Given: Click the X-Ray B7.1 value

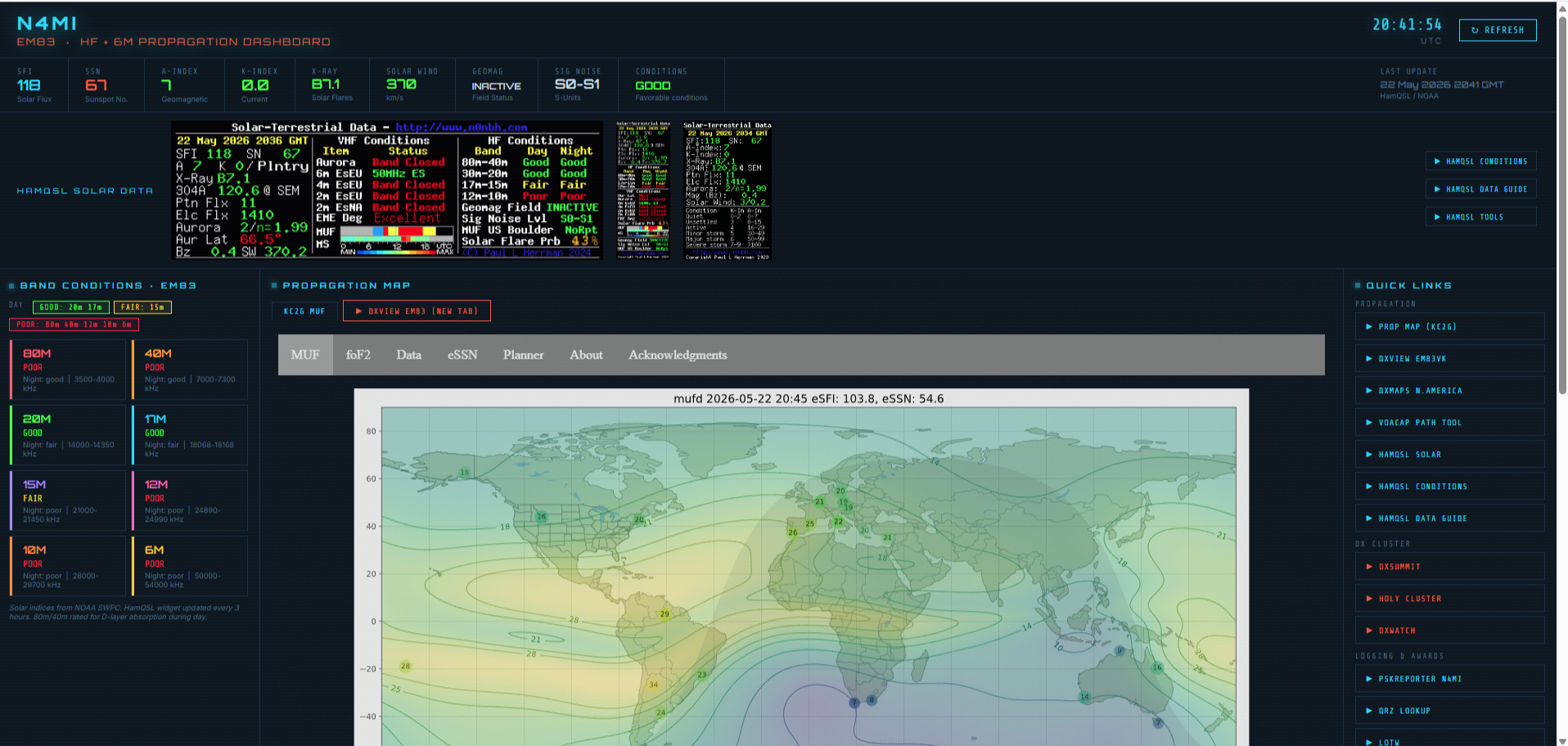Looking at the screenshot, I should 326,84.
